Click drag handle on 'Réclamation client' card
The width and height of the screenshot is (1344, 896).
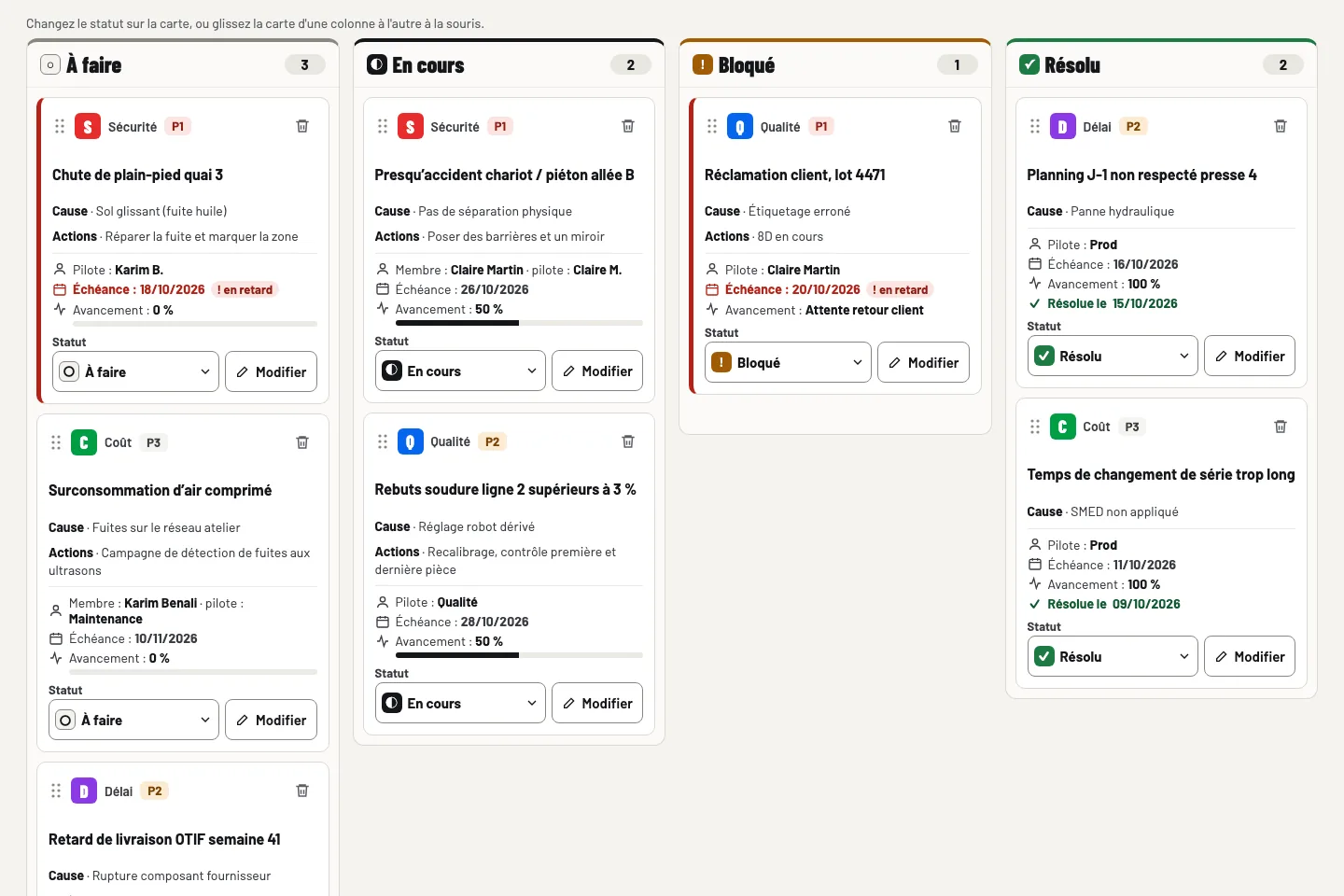pos(712,126)
